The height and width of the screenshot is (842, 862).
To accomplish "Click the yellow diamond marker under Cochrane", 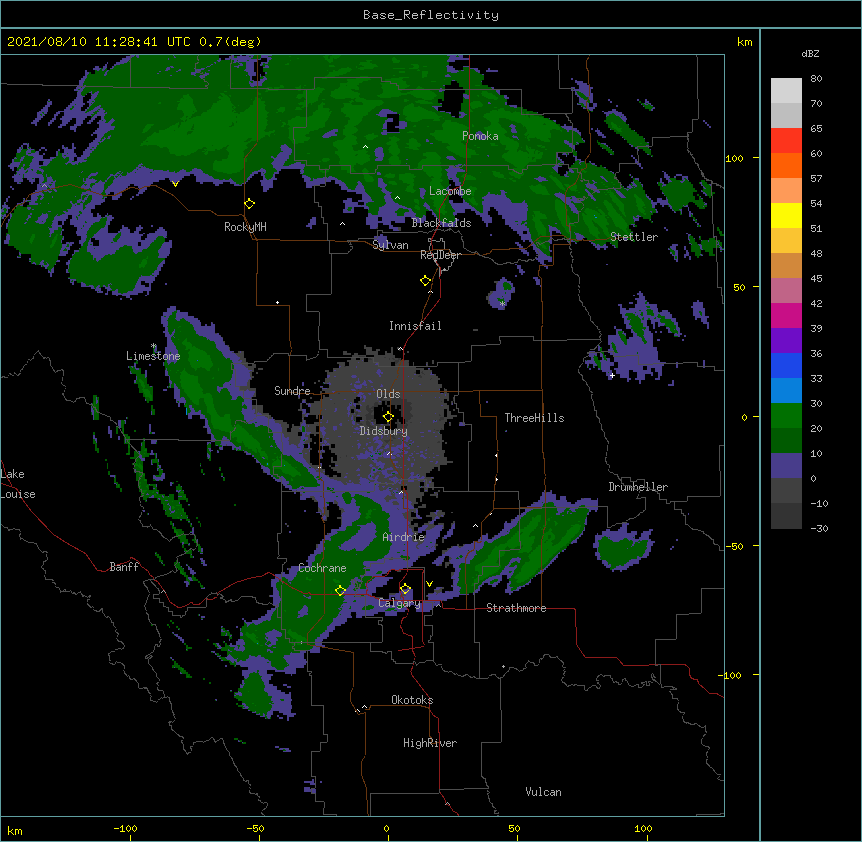I will 340,590.
